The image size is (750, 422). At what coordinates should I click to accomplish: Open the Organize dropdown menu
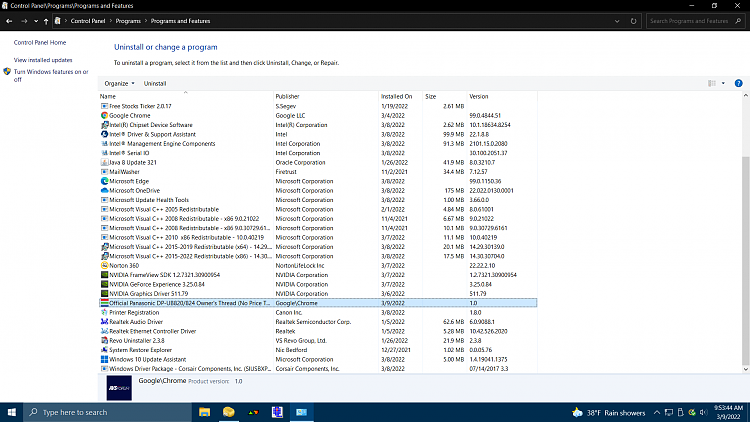[119, 83]
